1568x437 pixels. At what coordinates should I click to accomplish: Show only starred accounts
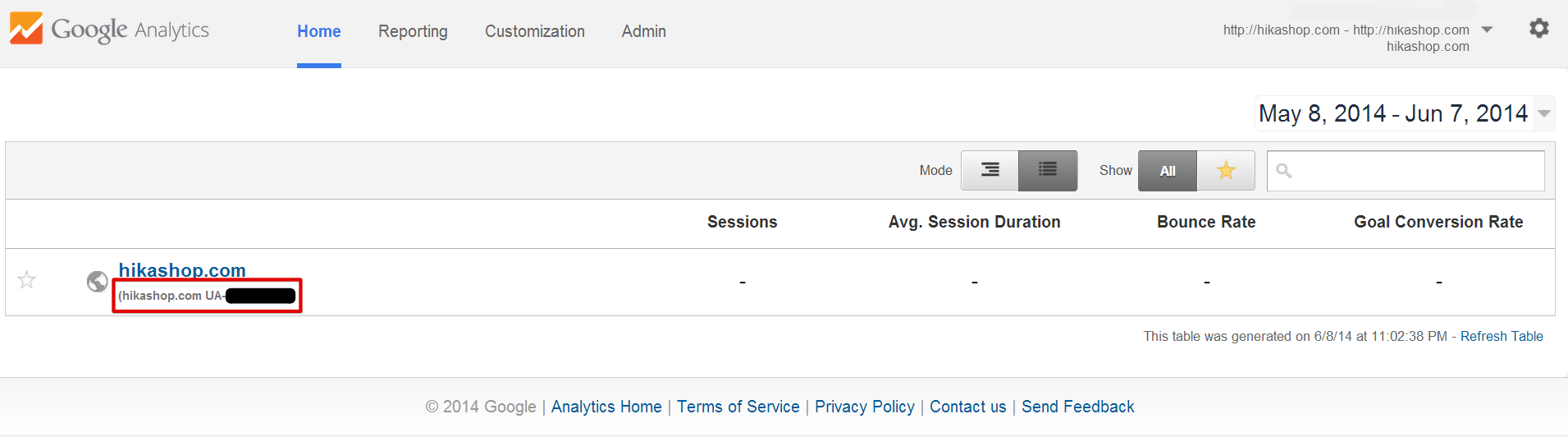1226,171
